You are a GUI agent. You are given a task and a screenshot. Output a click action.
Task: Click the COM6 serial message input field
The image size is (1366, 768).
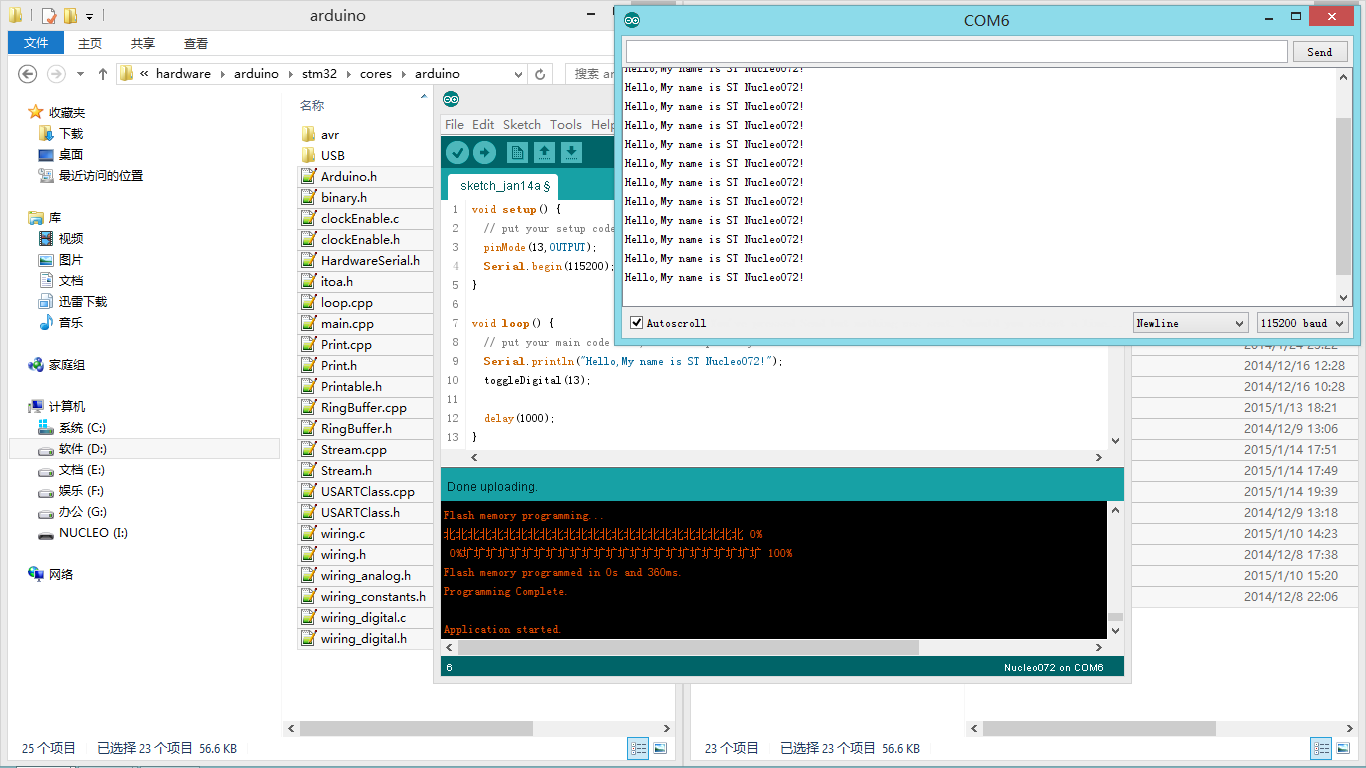[x=956, y=52]
